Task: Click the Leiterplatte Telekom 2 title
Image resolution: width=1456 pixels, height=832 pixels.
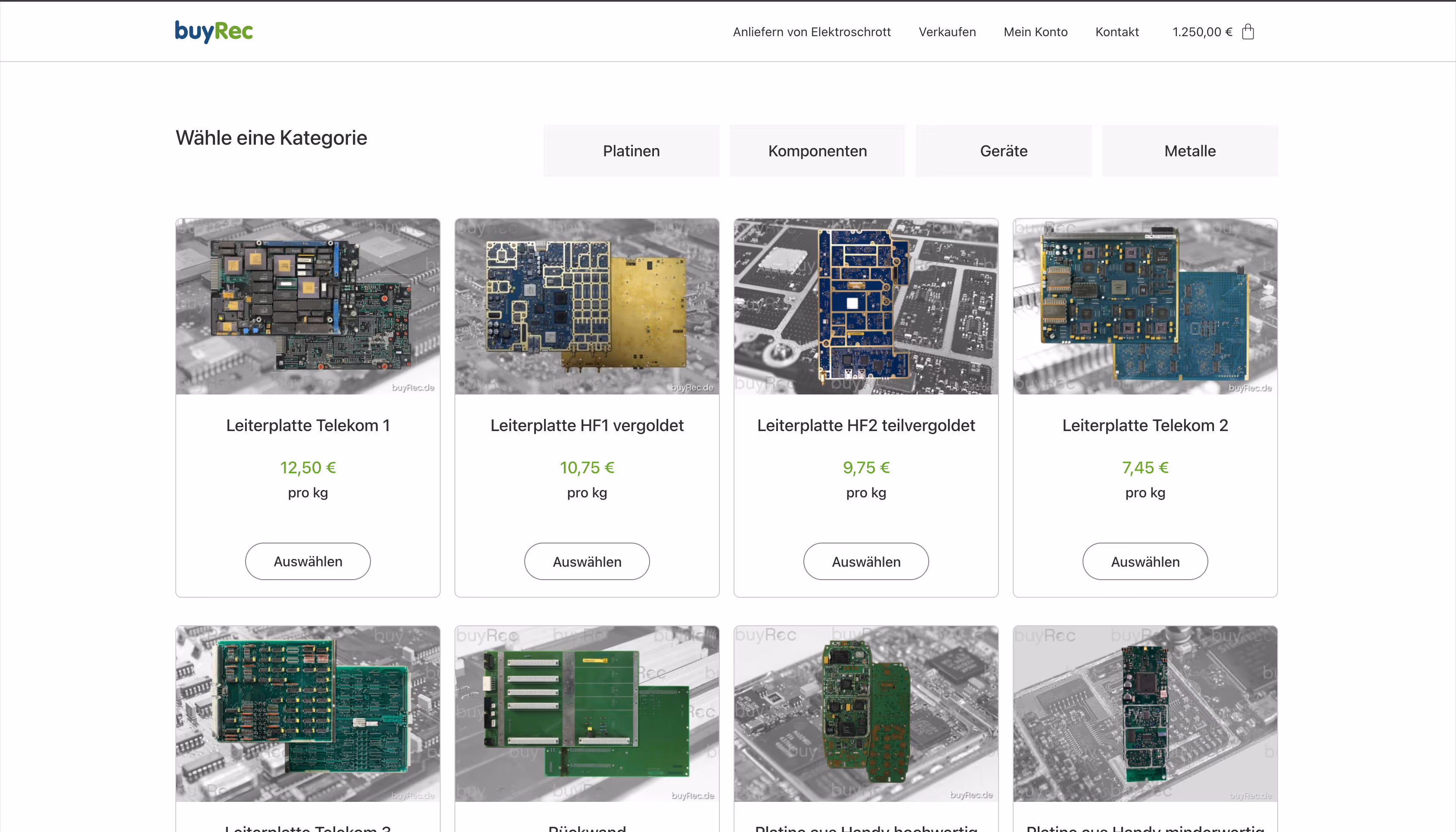Action: click(1145, 425)
